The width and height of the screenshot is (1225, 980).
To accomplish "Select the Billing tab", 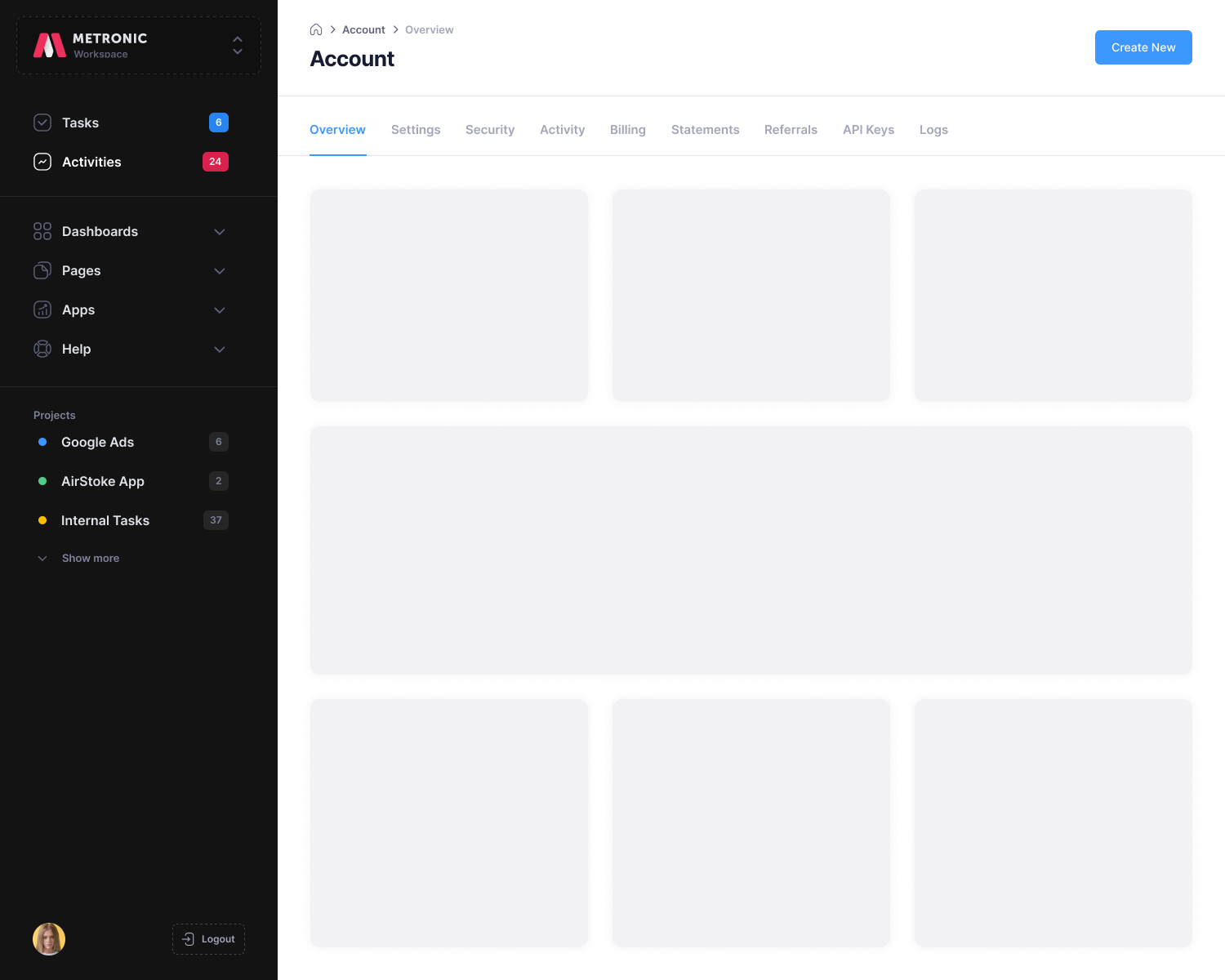I will tap(627, 130).
